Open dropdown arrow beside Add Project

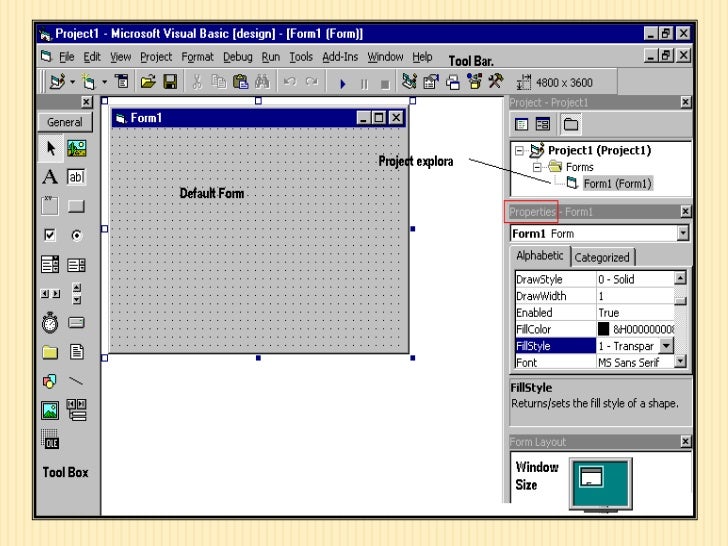pyautogui.click(x=72, y=82)
